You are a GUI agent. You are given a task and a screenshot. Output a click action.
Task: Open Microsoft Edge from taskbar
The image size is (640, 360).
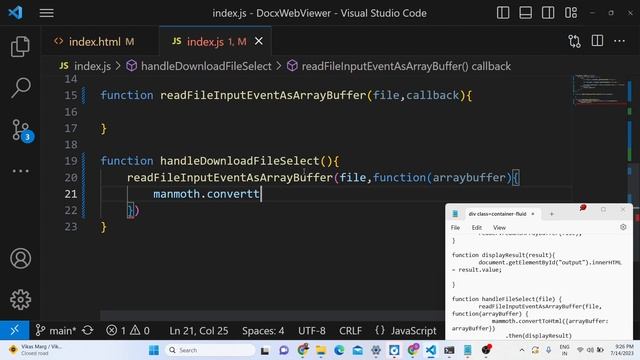pos(339,350)
